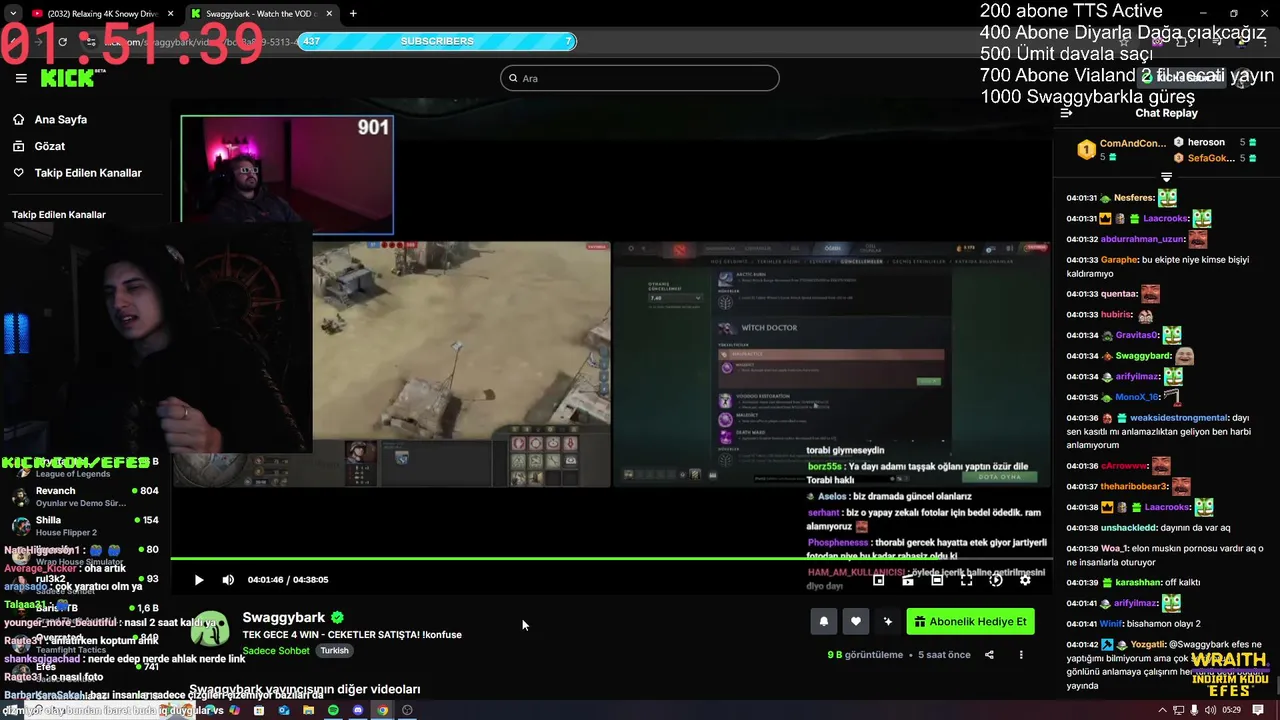Click the Turkish language tag
Viewport: 1280px width, 720px height.
click(334, 651)
